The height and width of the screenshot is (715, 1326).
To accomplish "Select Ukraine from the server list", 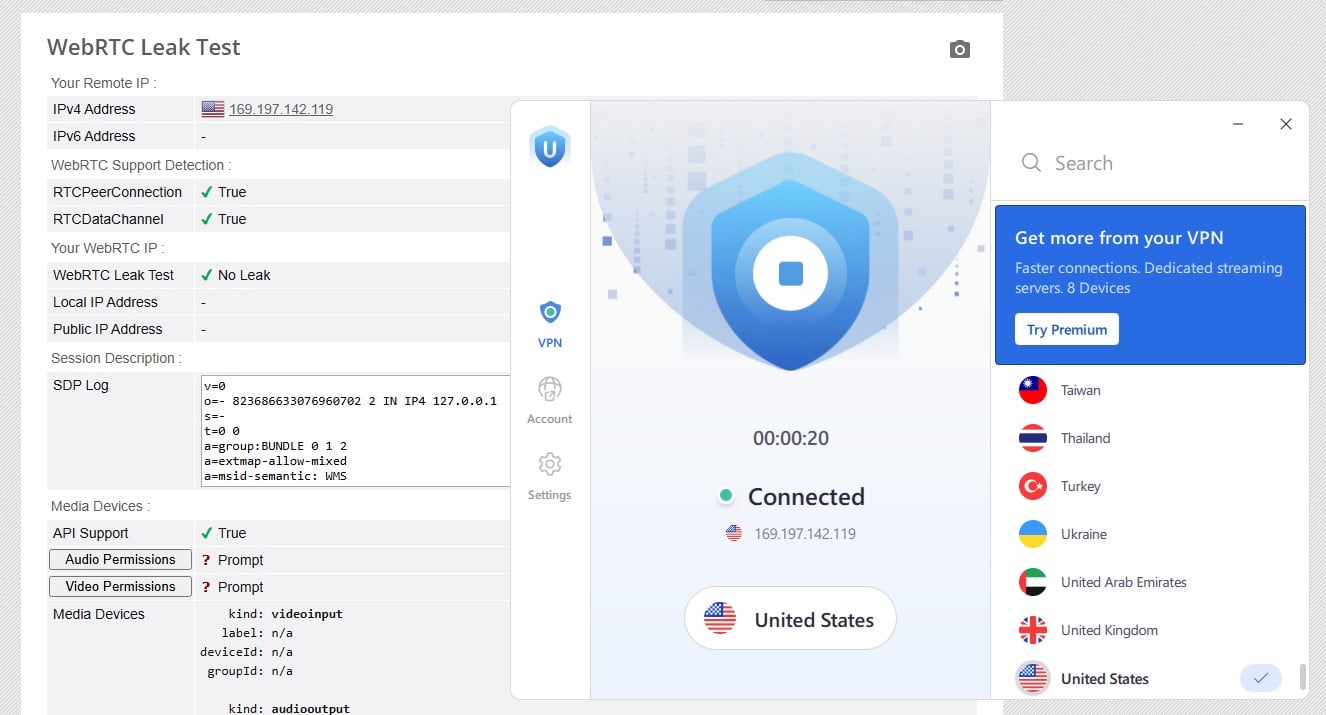I will [1150, 534].
